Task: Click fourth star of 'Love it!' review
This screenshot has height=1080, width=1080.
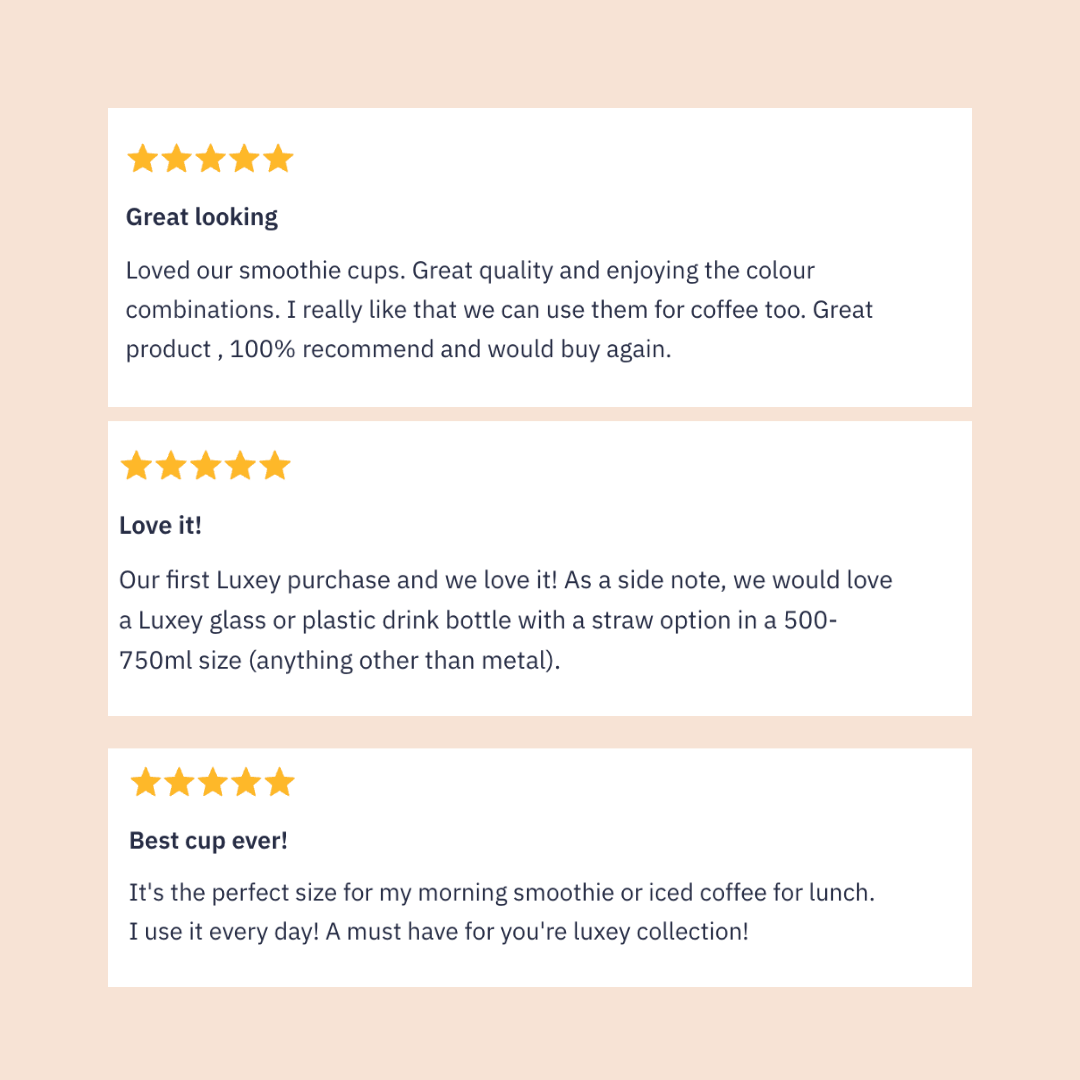Action: pyautogui.click(x=240, y=466)
